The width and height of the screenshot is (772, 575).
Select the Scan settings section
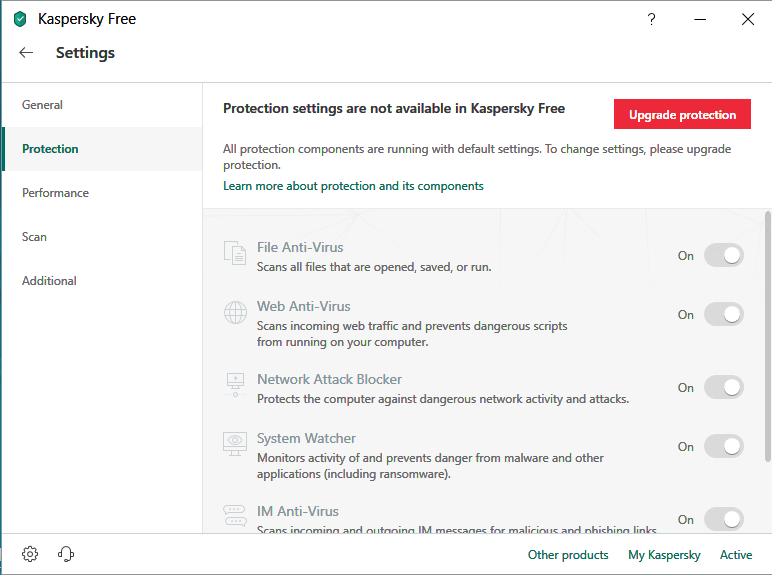(x=34, y=237)
